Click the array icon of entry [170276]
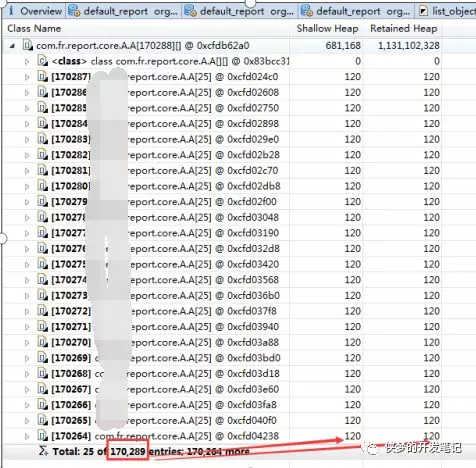Screen dimensions: 476x468 pyautogui.click(x=43, y=249)
